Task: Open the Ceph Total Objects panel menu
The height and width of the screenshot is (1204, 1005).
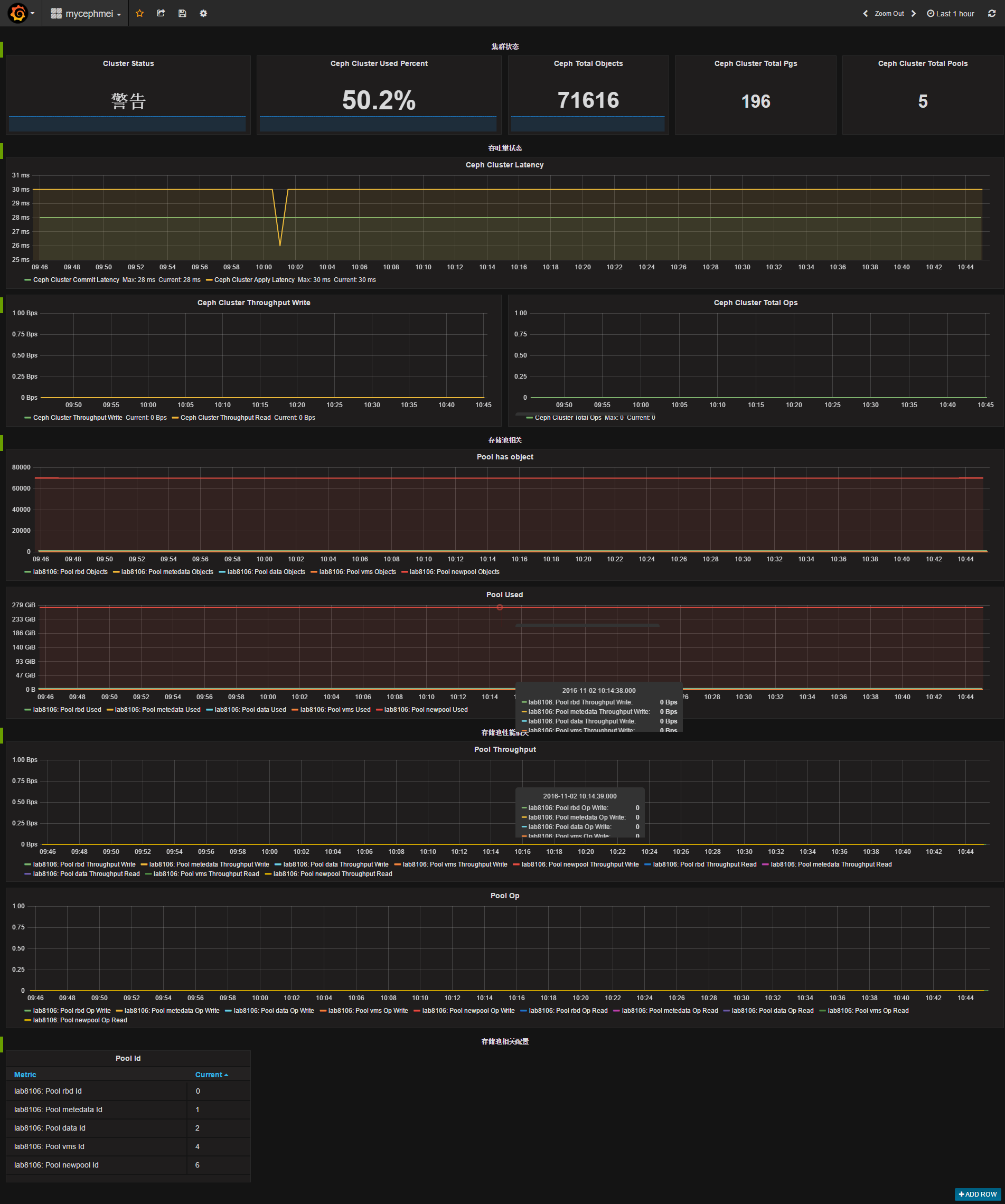Action: coord(588,64)
